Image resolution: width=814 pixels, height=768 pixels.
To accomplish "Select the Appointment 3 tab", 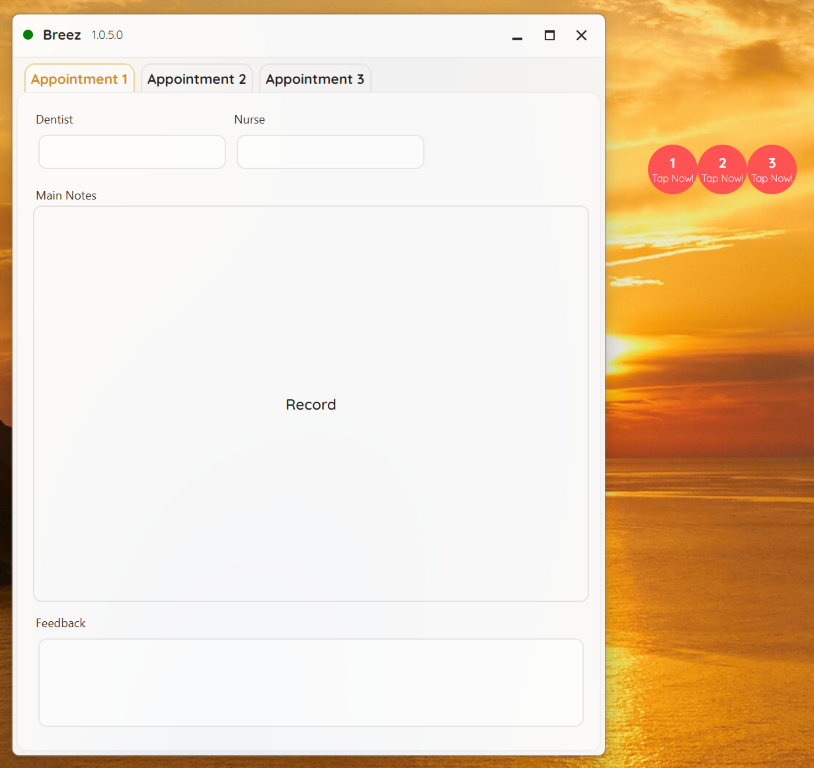I will pos(315,79).
